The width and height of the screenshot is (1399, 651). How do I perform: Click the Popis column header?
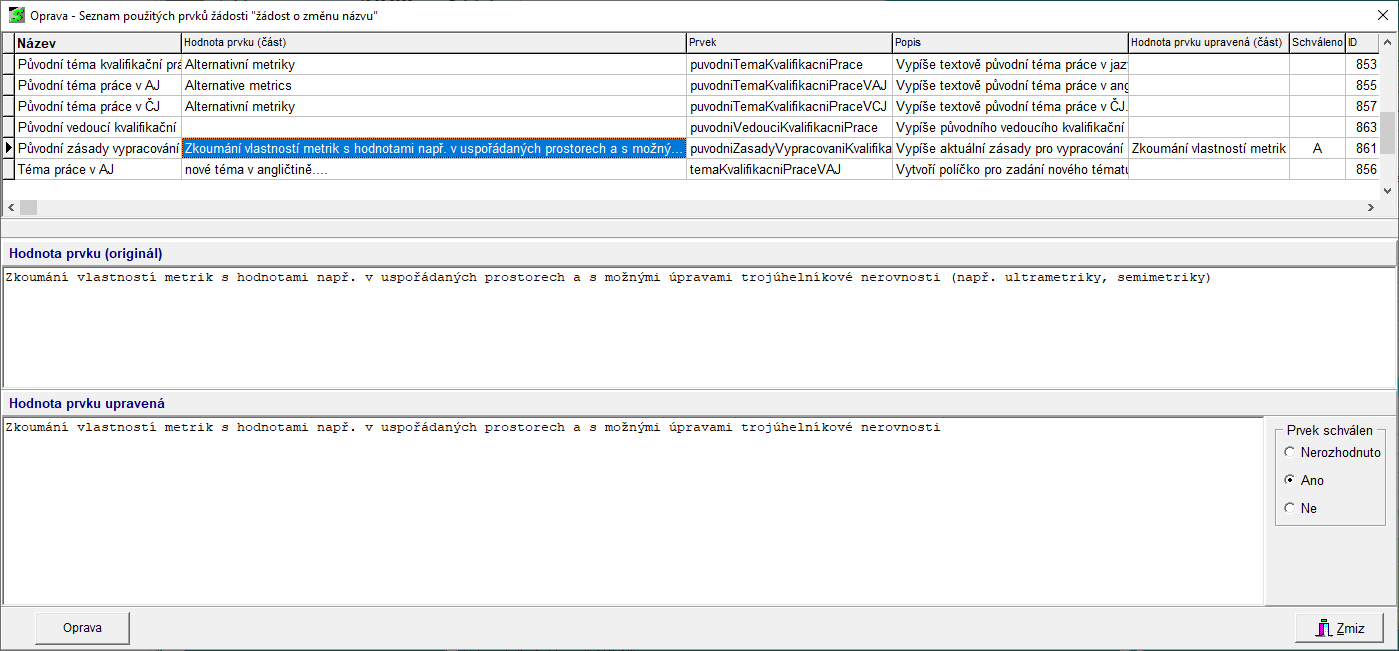[1009, 43]
